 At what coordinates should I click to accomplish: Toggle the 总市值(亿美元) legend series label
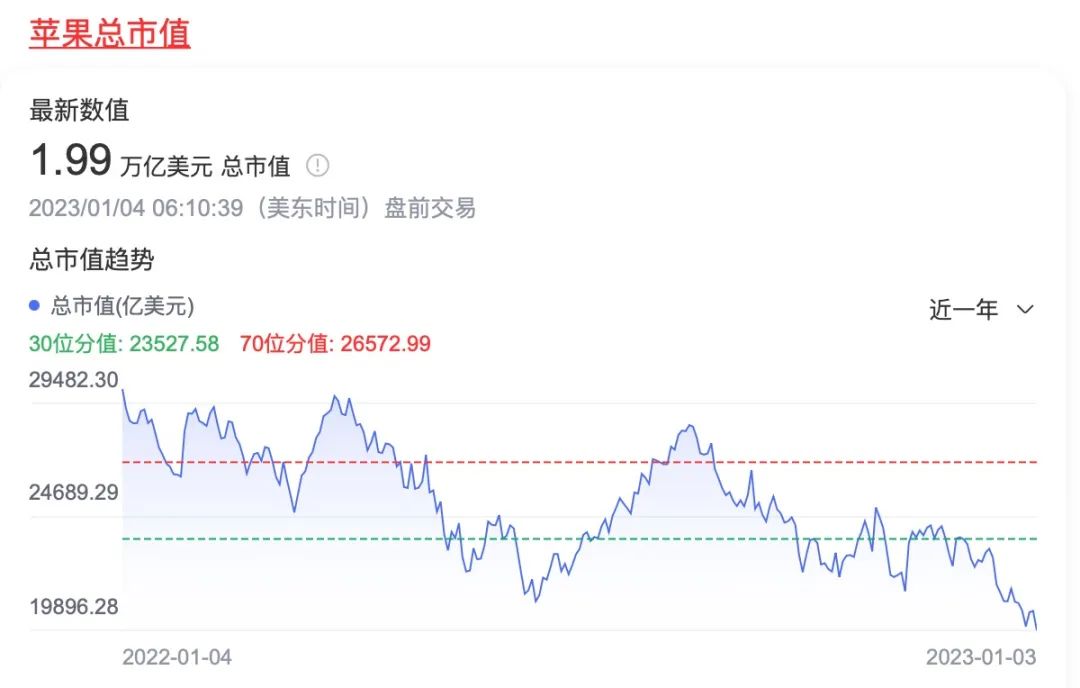(x=122, y=306)
